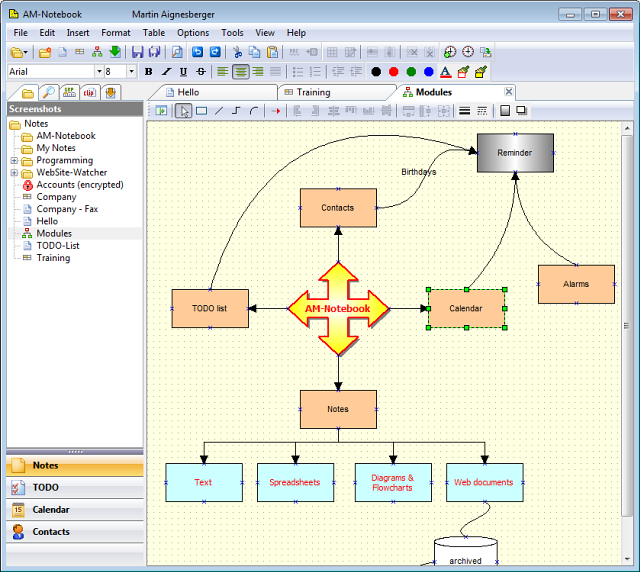Pick the green color swatch

point(411,72)
